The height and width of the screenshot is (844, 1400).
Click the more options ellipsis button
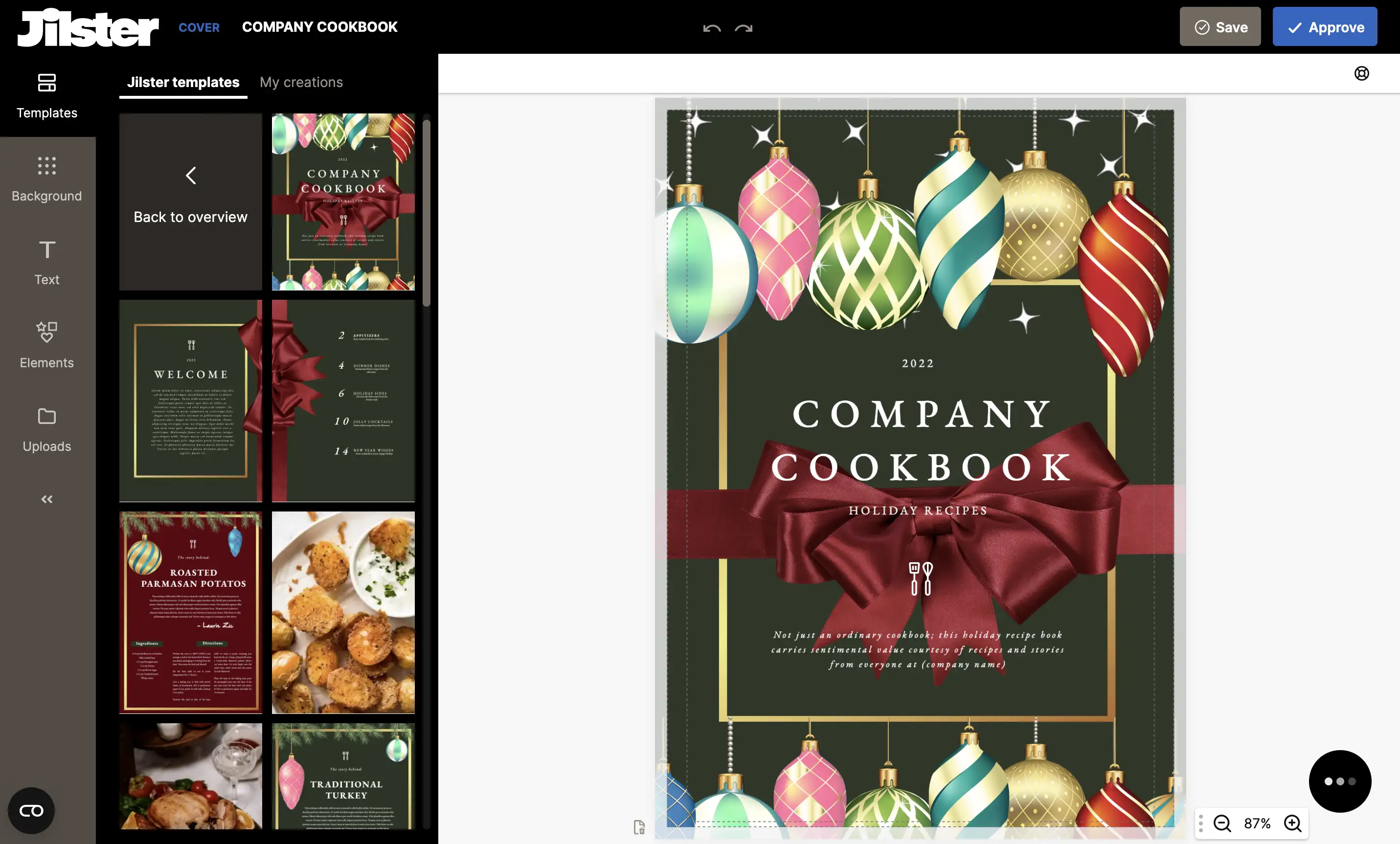(x=1341, y=782)
